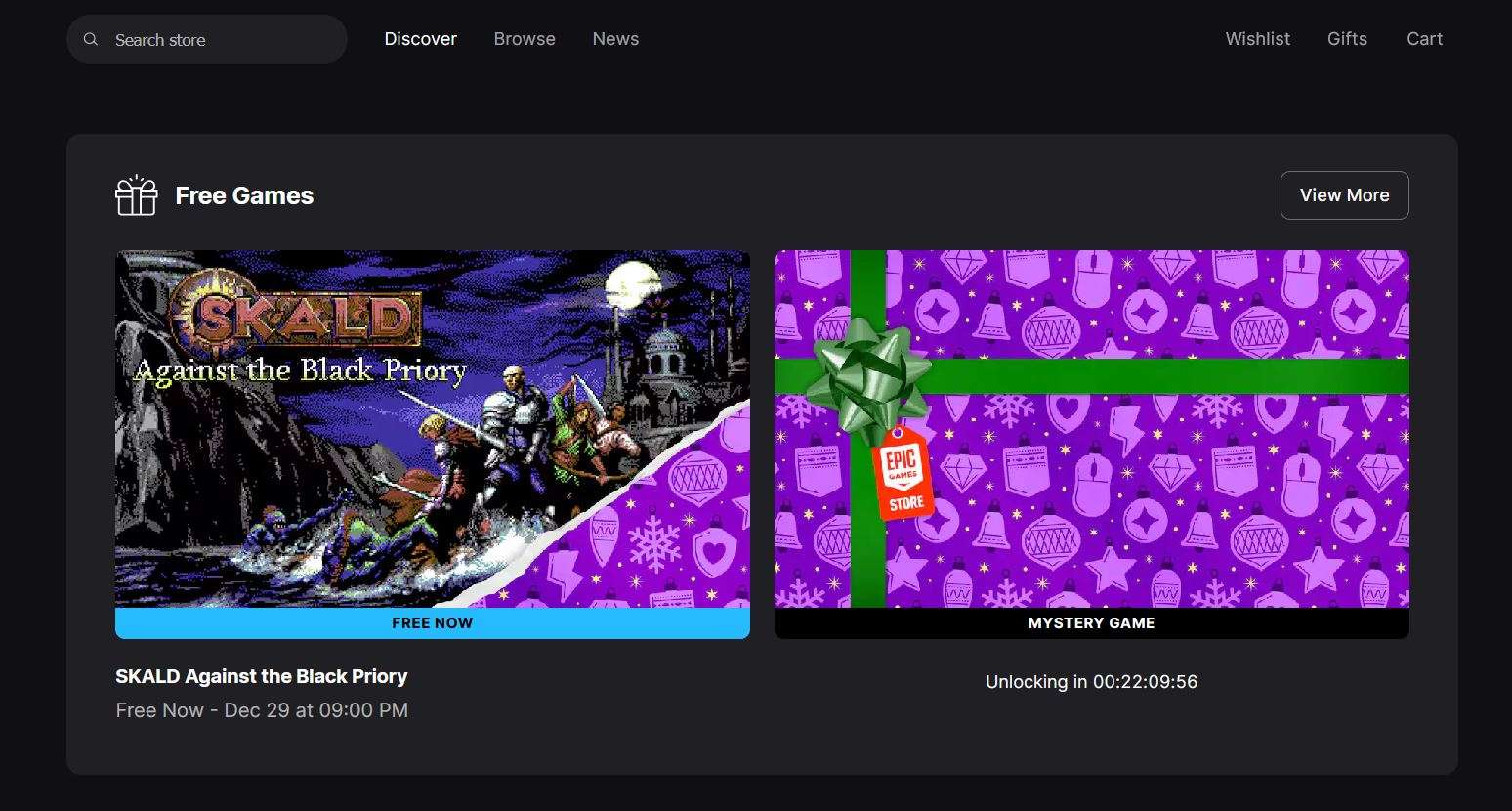Open the Mystery Game gift-wrapped thumbnail

tap(1092, 429)
